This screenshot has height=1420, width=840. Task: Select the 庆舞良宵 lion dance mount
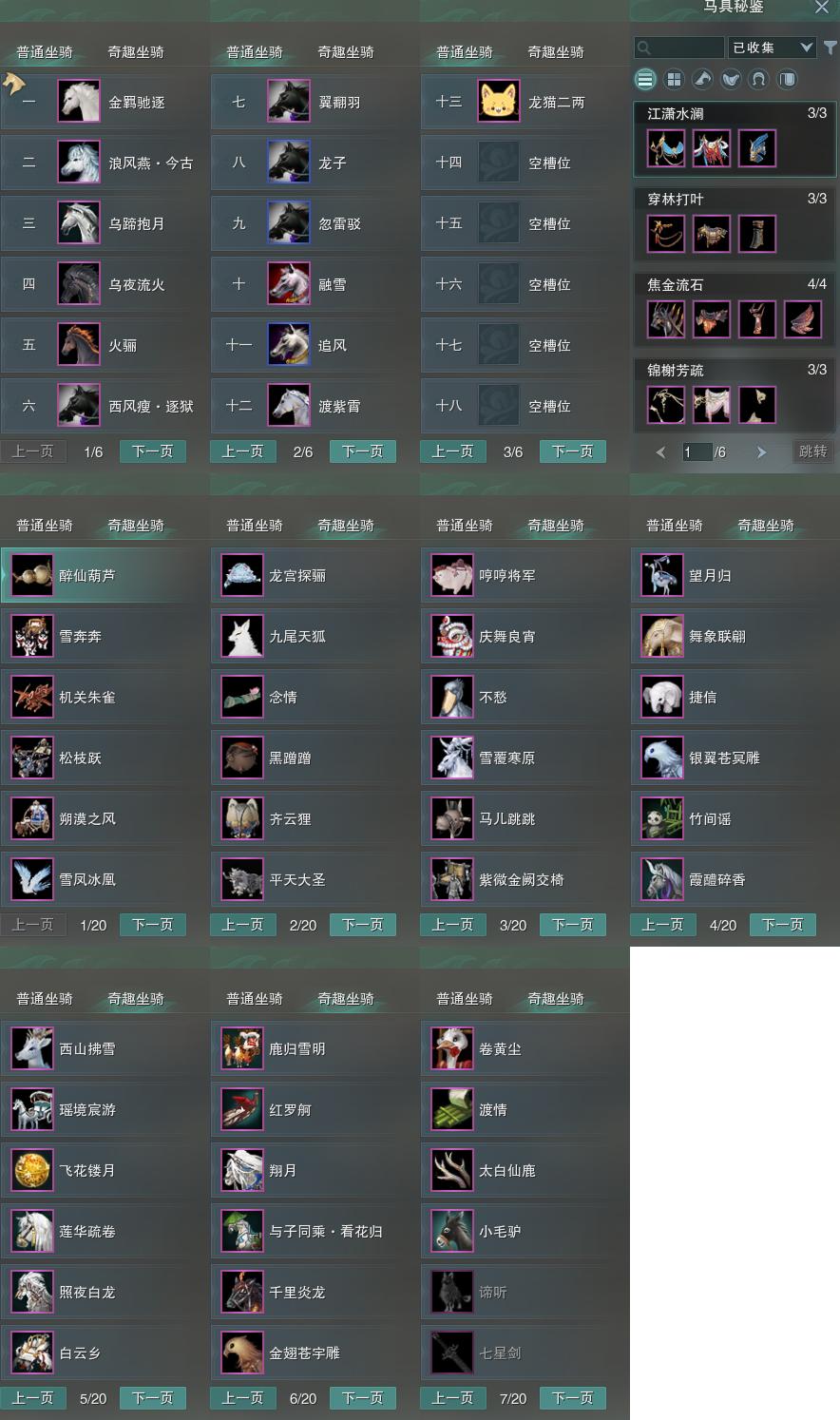point(524,636)
